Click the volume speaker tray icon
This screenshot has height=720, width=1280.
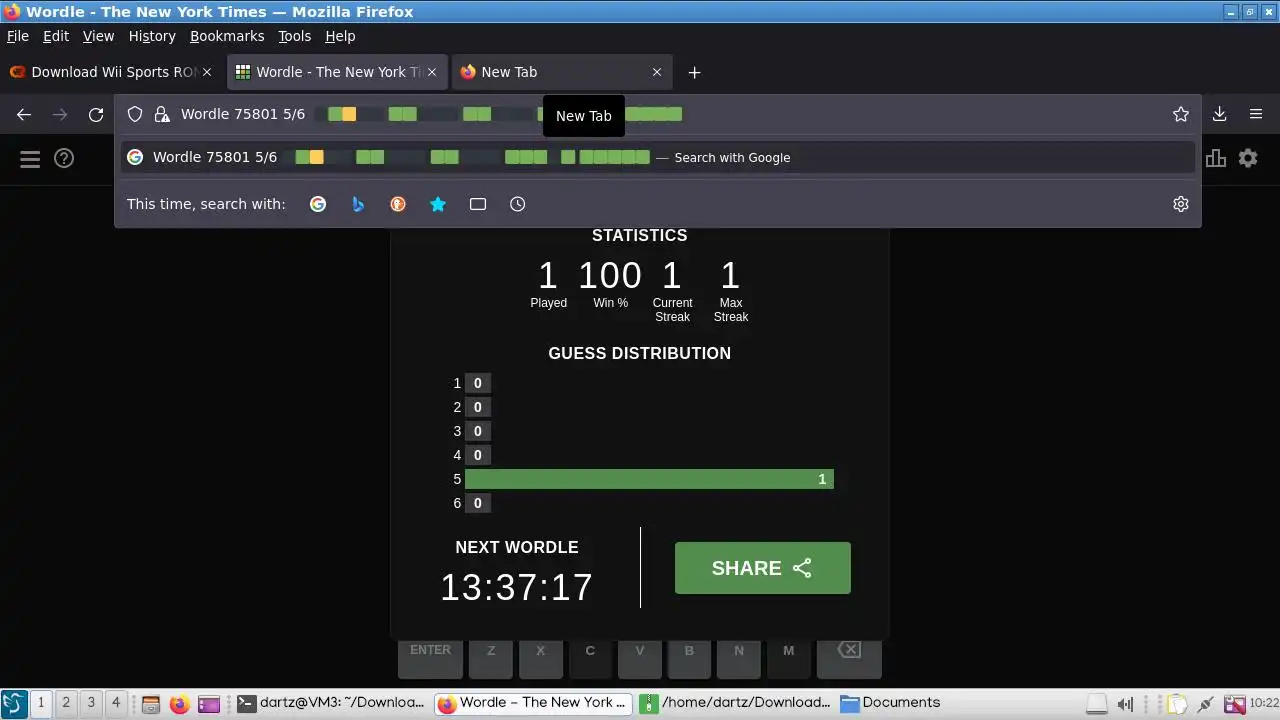coord(1125,704)
